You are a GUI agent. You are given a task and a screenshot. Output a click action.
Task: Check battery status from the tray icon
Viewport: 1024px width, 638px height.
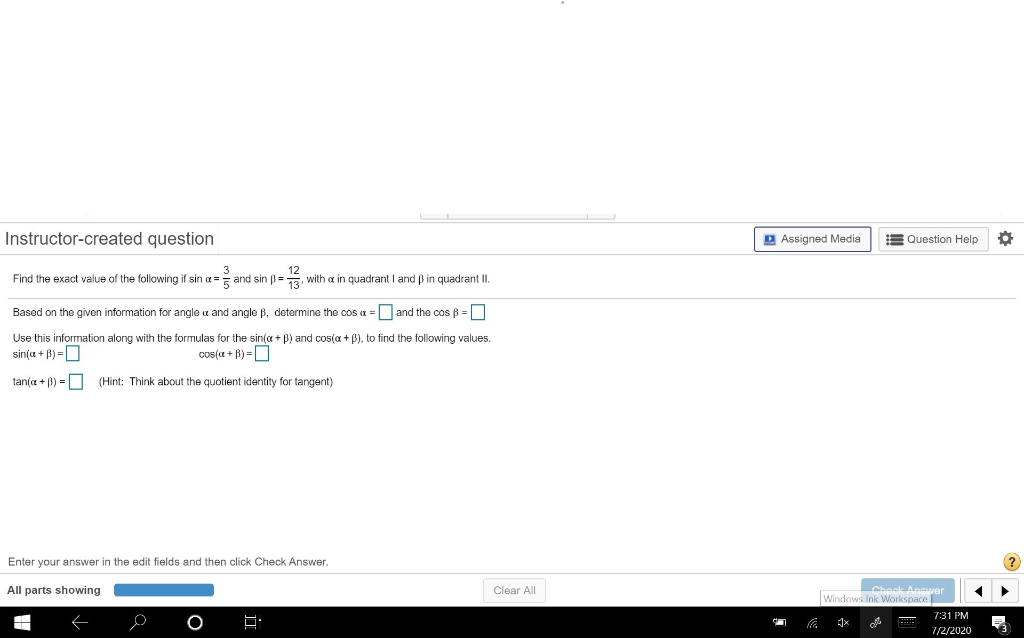[x=780, y=622]
